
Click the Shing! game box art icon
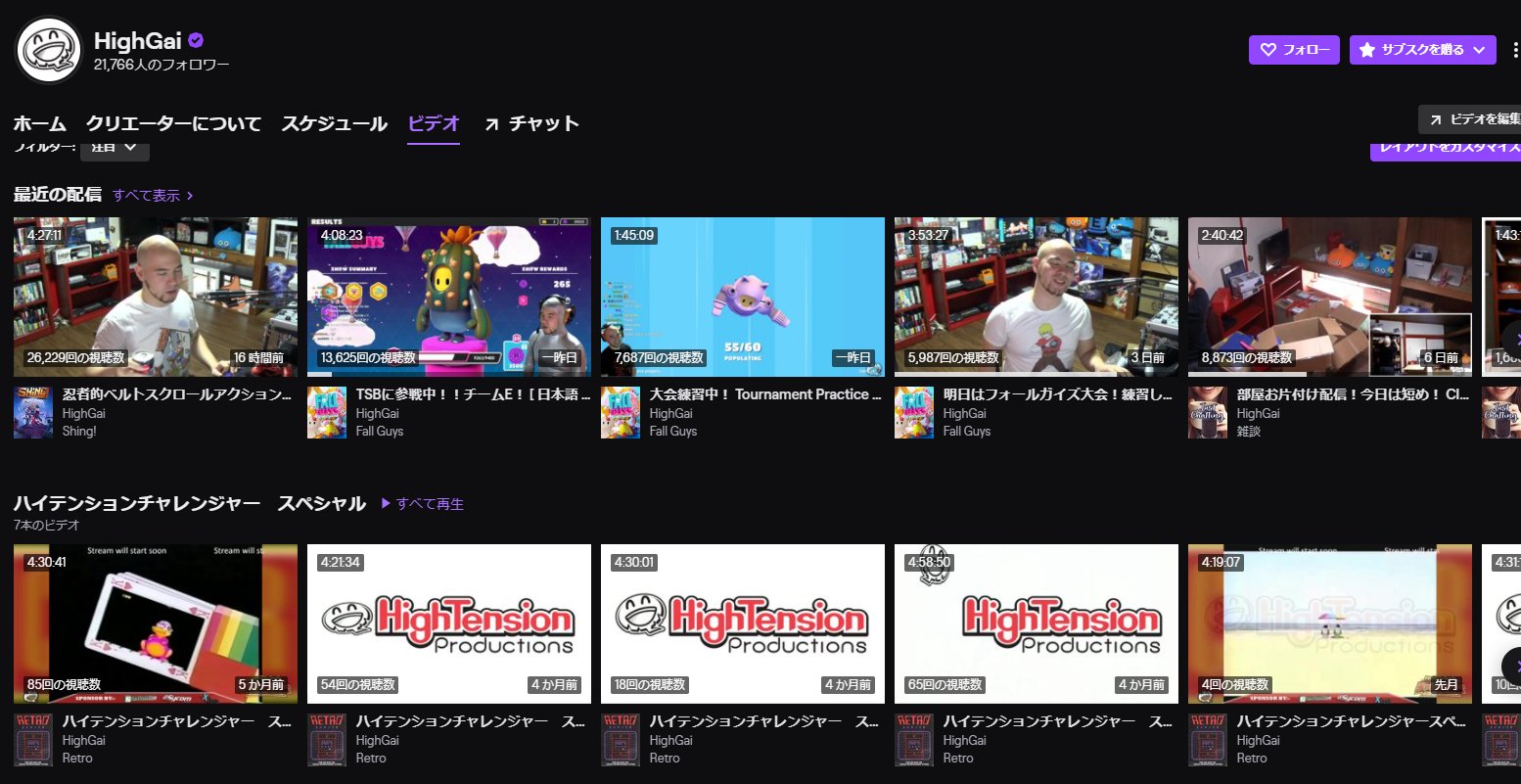point(33,412)
